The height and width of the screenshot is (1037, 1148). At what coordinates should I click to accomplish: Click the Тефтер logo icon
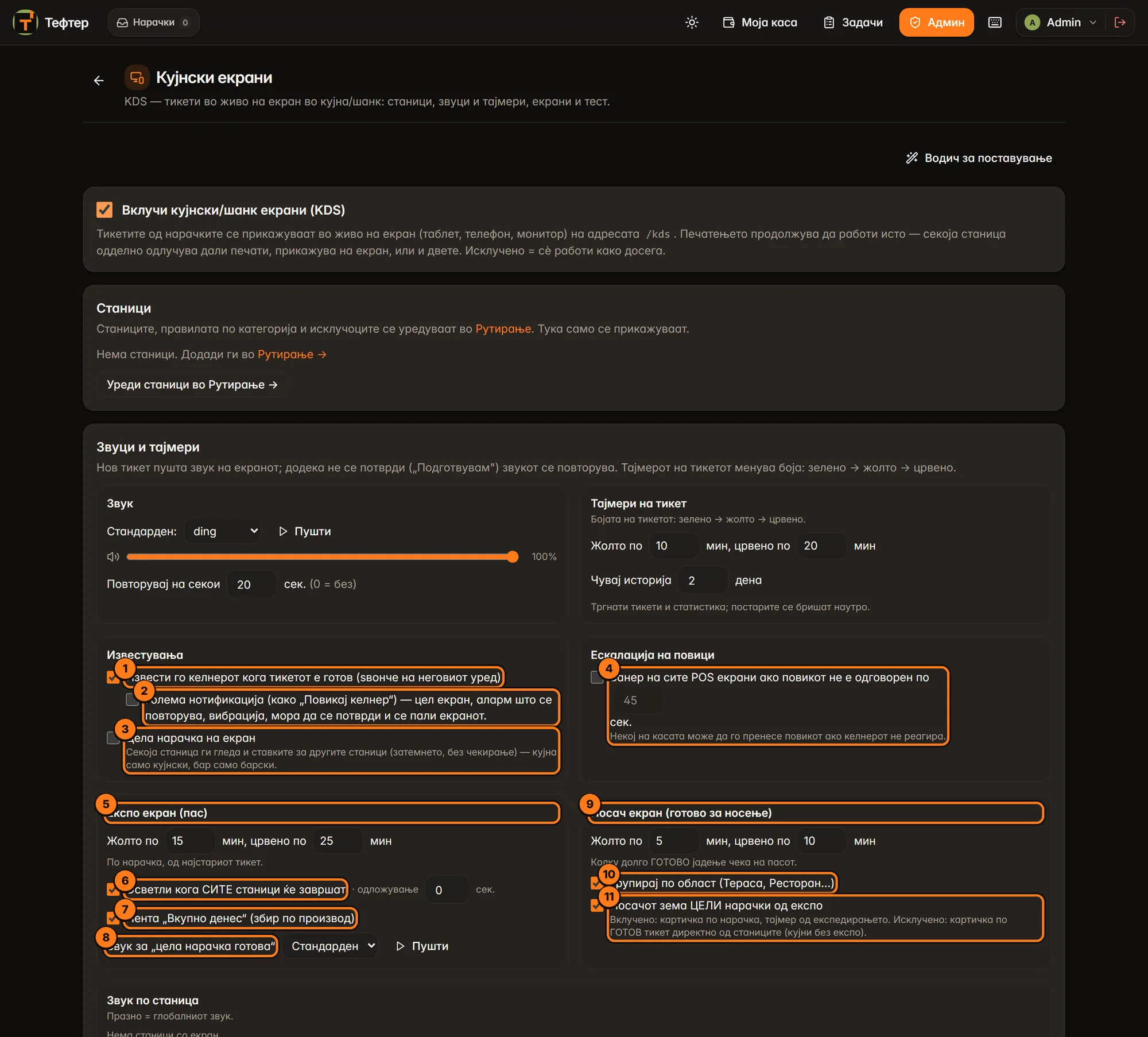[25, 22]
